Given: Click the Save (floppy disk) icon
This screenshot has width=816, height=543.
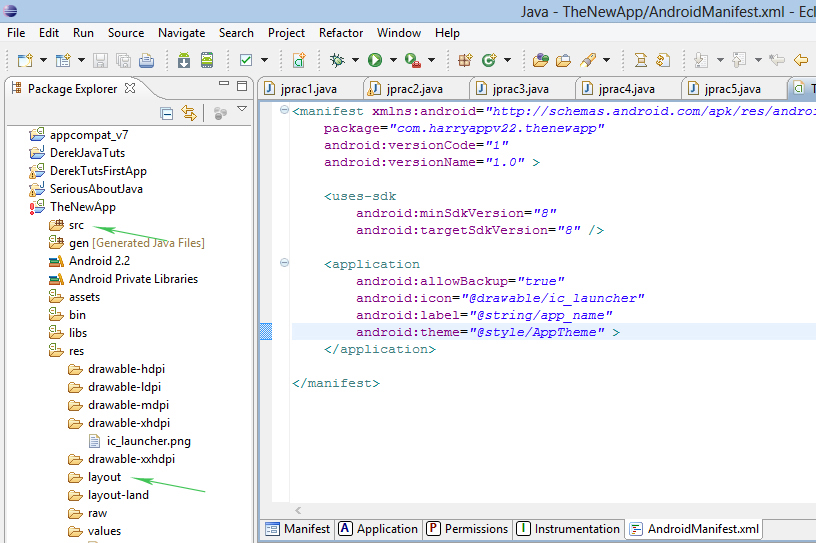Looking at the screenshot, I should (x=100, y=60).
